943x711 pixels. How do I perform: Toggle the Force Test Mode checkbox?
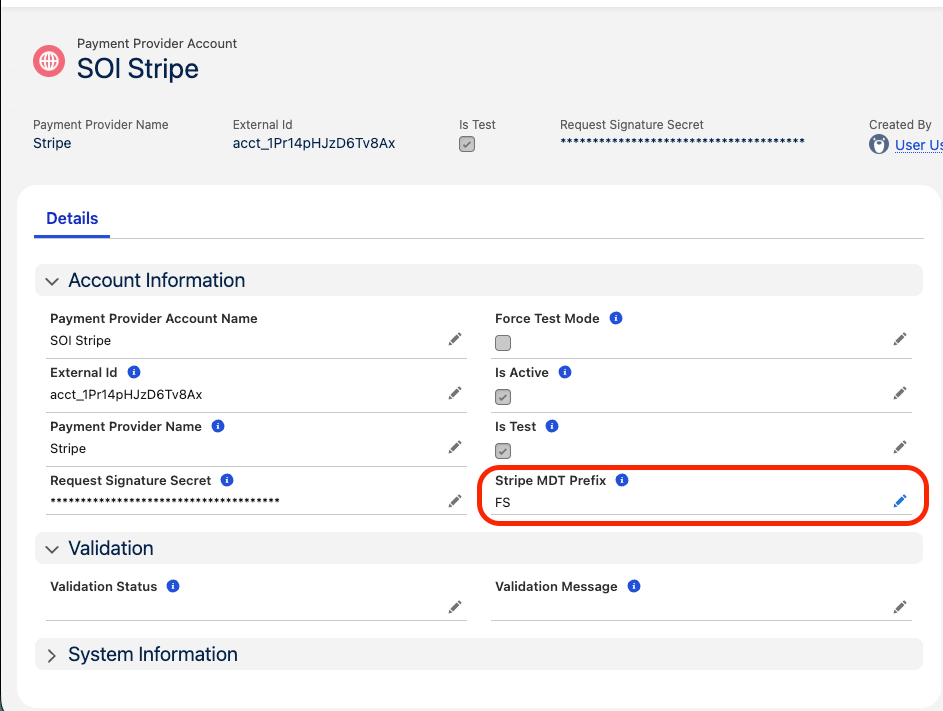pos(503,343)
